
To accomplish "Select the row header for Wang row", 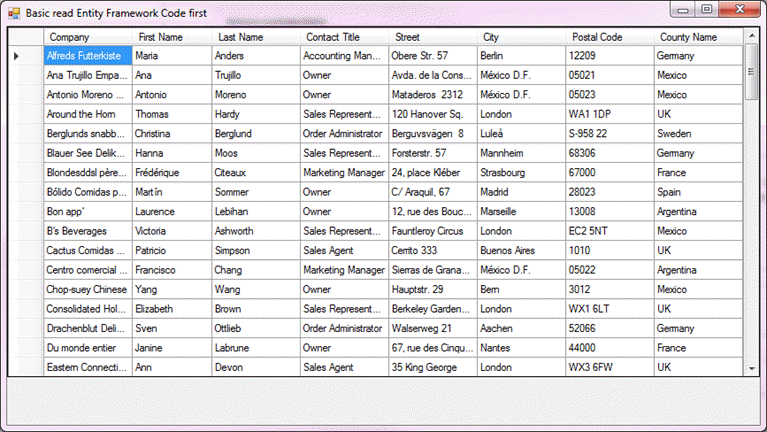I will (x=26, y=290).
